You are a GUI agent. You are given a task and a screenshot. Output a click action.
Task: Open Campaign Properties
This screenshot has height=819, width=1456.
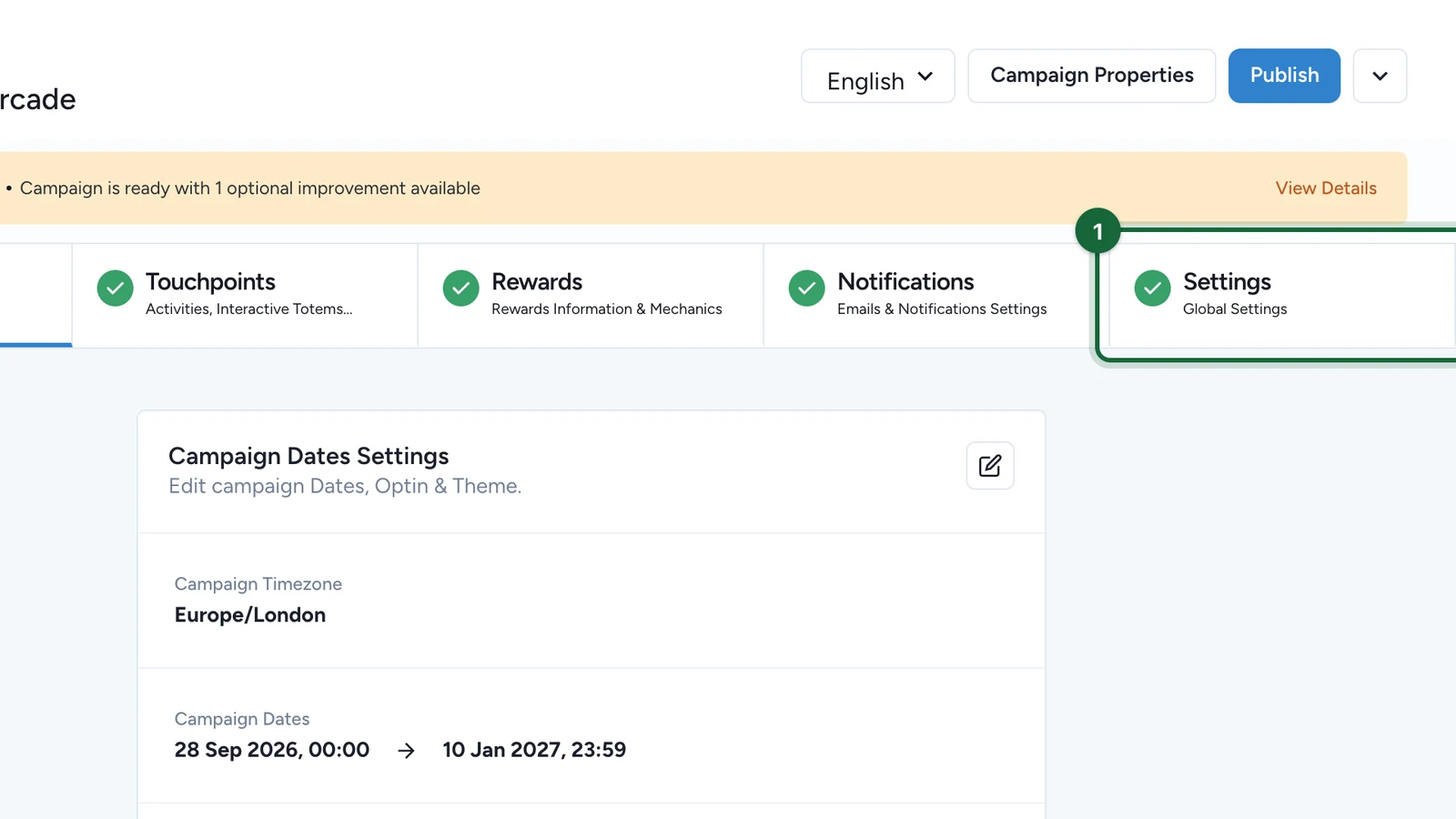point(1092,76)
